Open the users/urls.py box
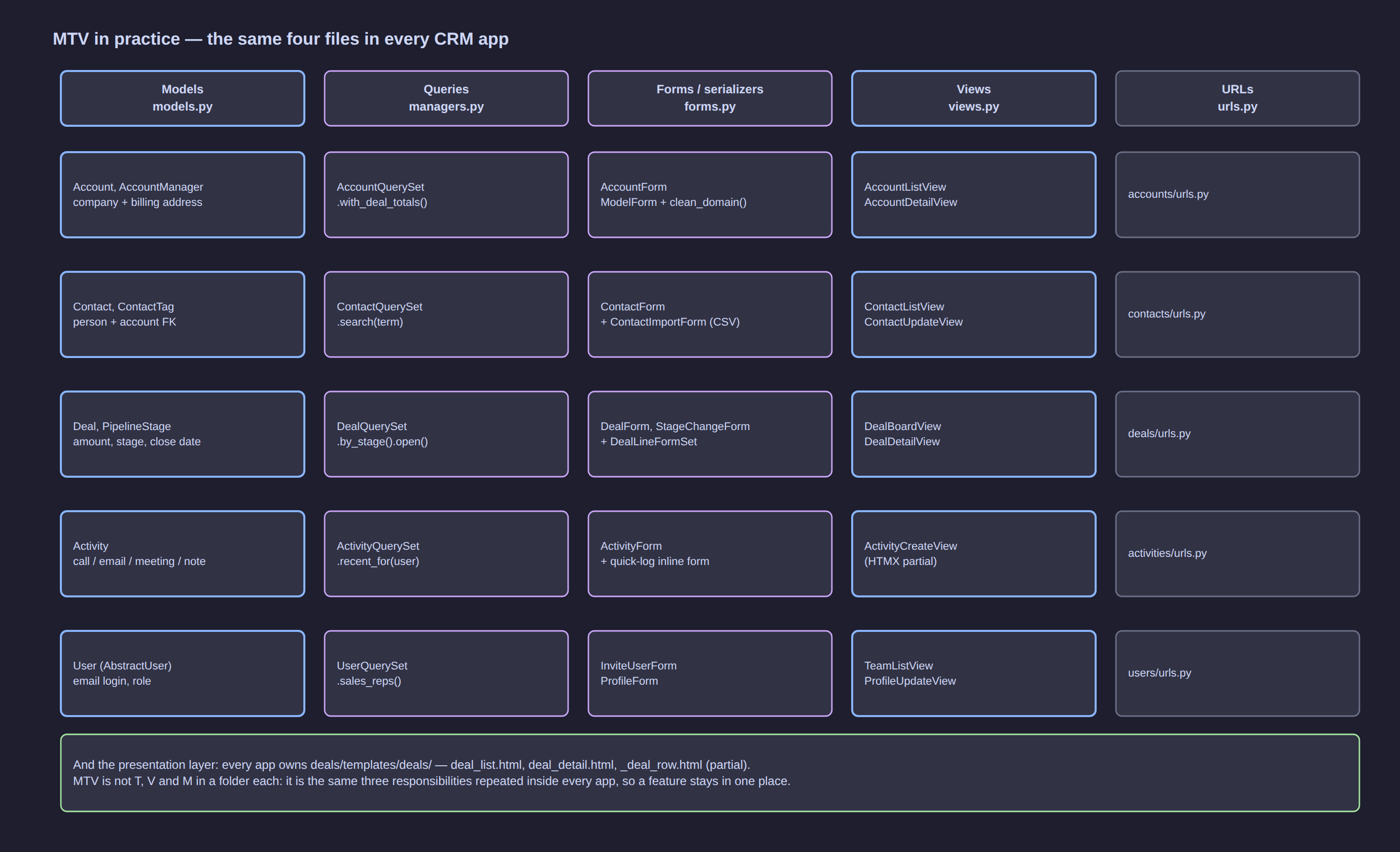The height and width of the screenshot is (852, 1400). (1237, 673)
